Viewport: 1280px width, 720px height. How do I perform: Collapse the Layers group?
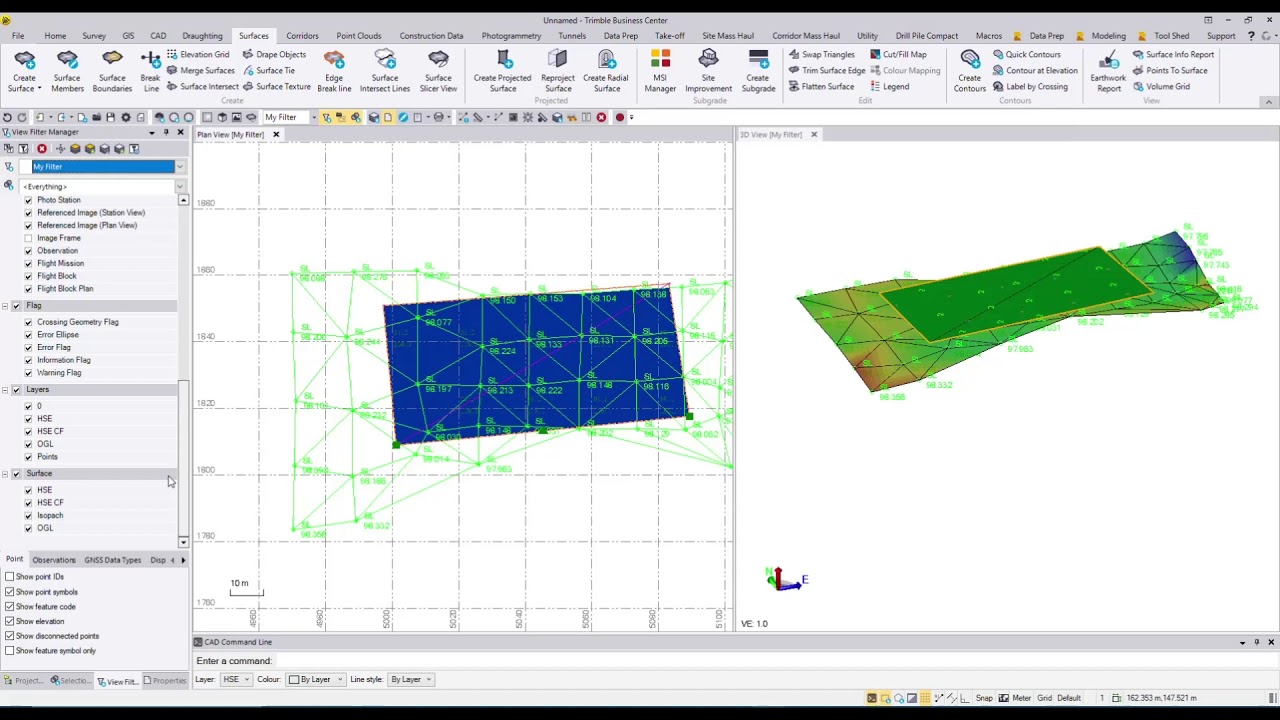point(5,390)
